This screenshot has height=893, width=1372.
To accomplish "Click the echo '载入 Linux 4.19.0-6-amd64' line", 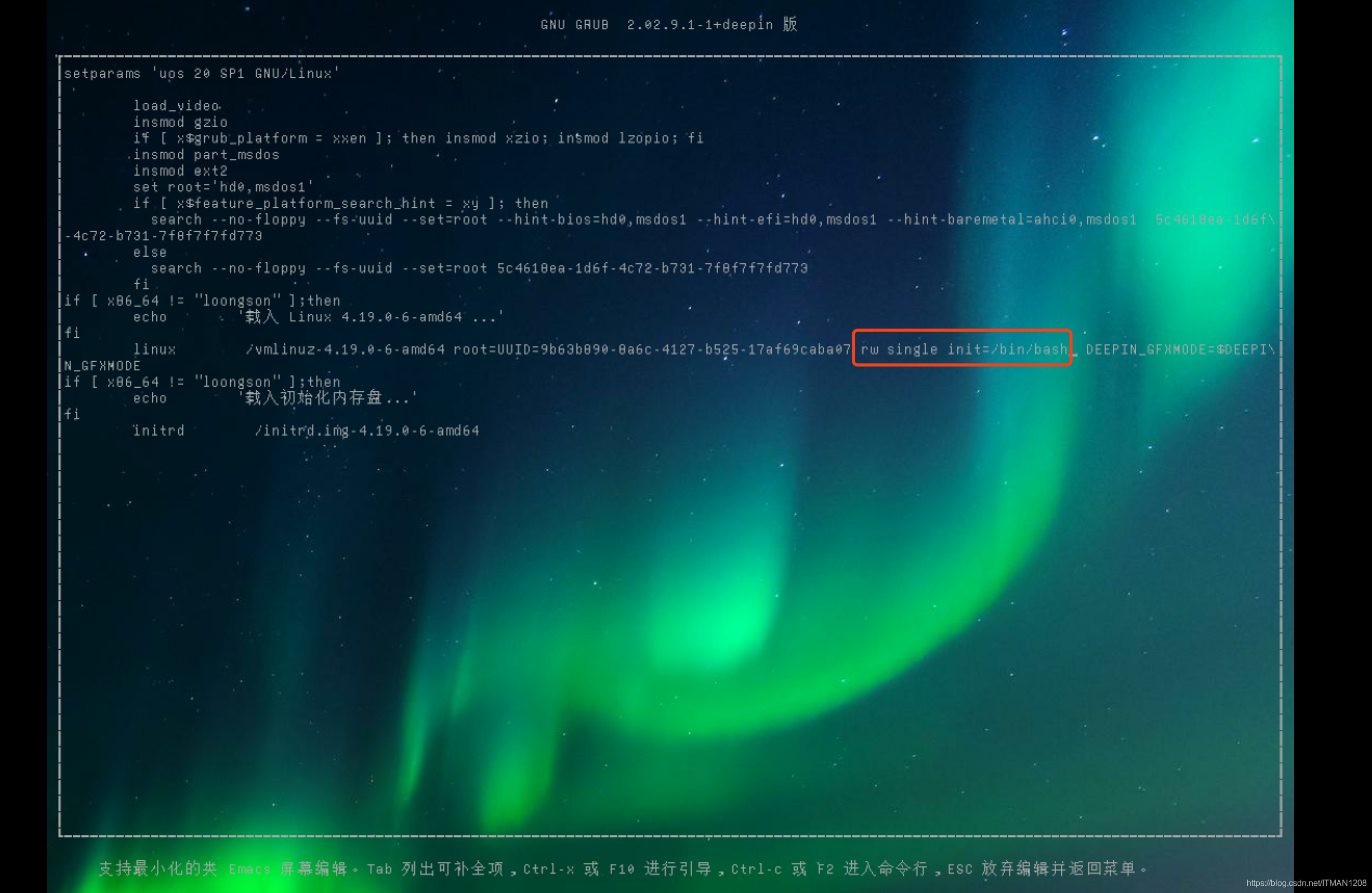I will click(318, 317).
